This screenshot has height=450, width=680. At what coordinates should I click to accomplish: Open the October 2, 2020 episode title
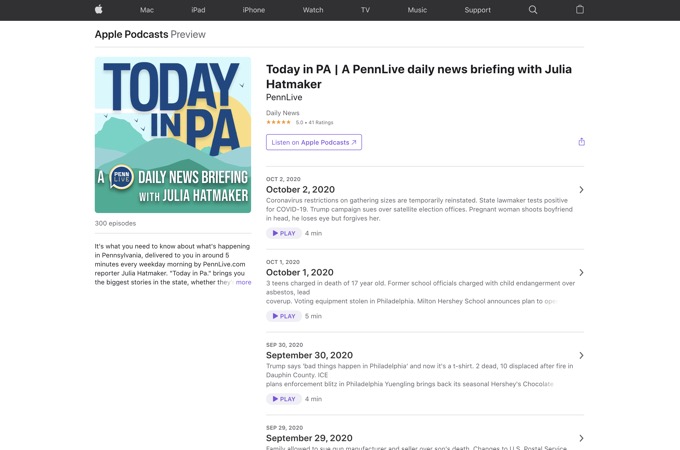click(x=300, y=189)
